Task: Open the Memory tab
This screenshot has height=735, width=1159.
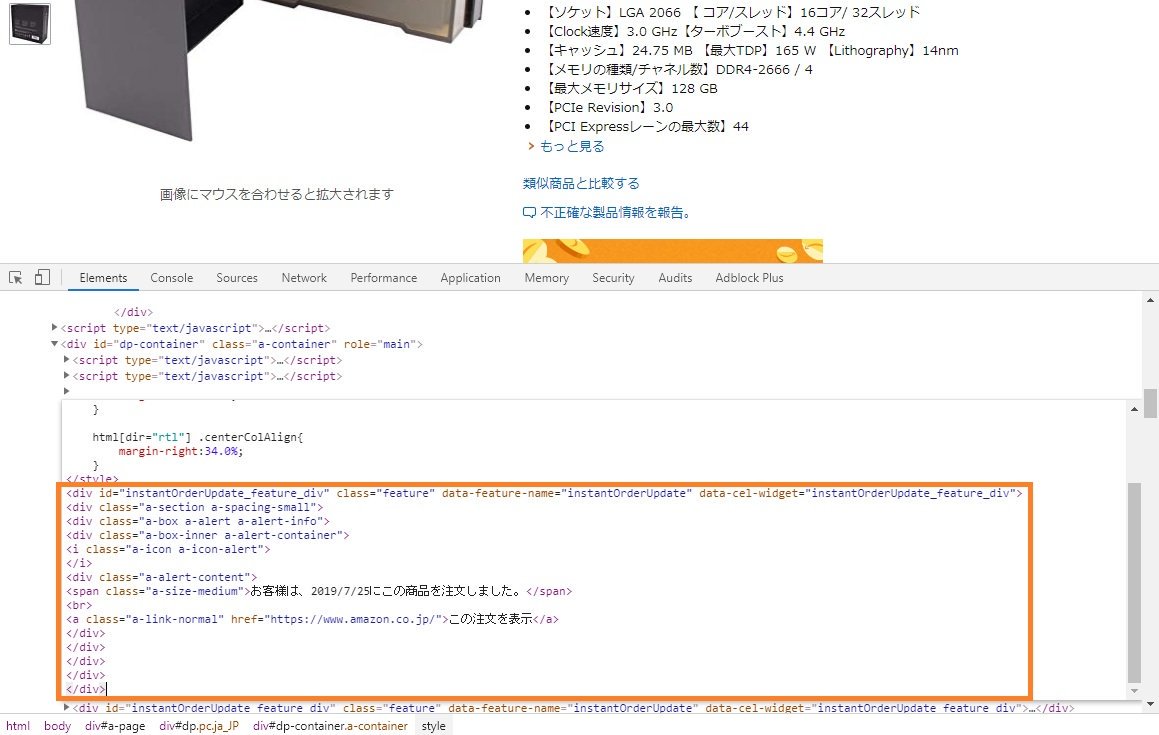Action: (546, 277)
